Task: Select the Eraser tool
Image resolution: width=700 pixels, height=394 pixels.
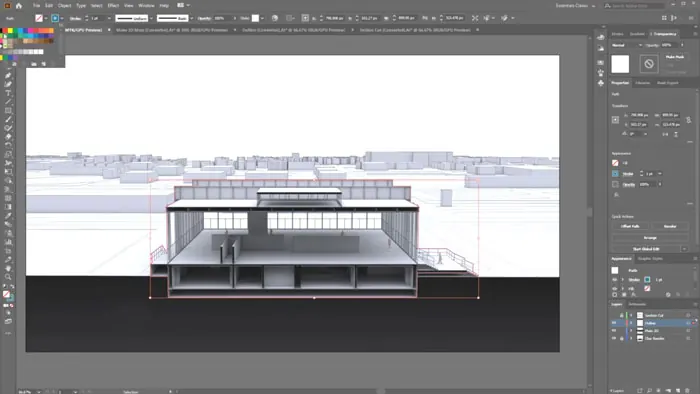Action: (x=8, y=137)
